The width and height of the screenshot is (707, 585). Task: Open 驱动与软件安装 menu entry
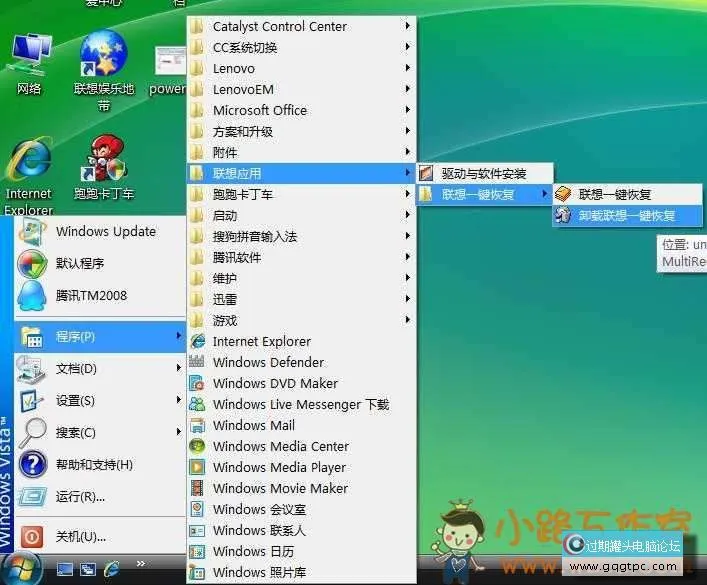484,173
